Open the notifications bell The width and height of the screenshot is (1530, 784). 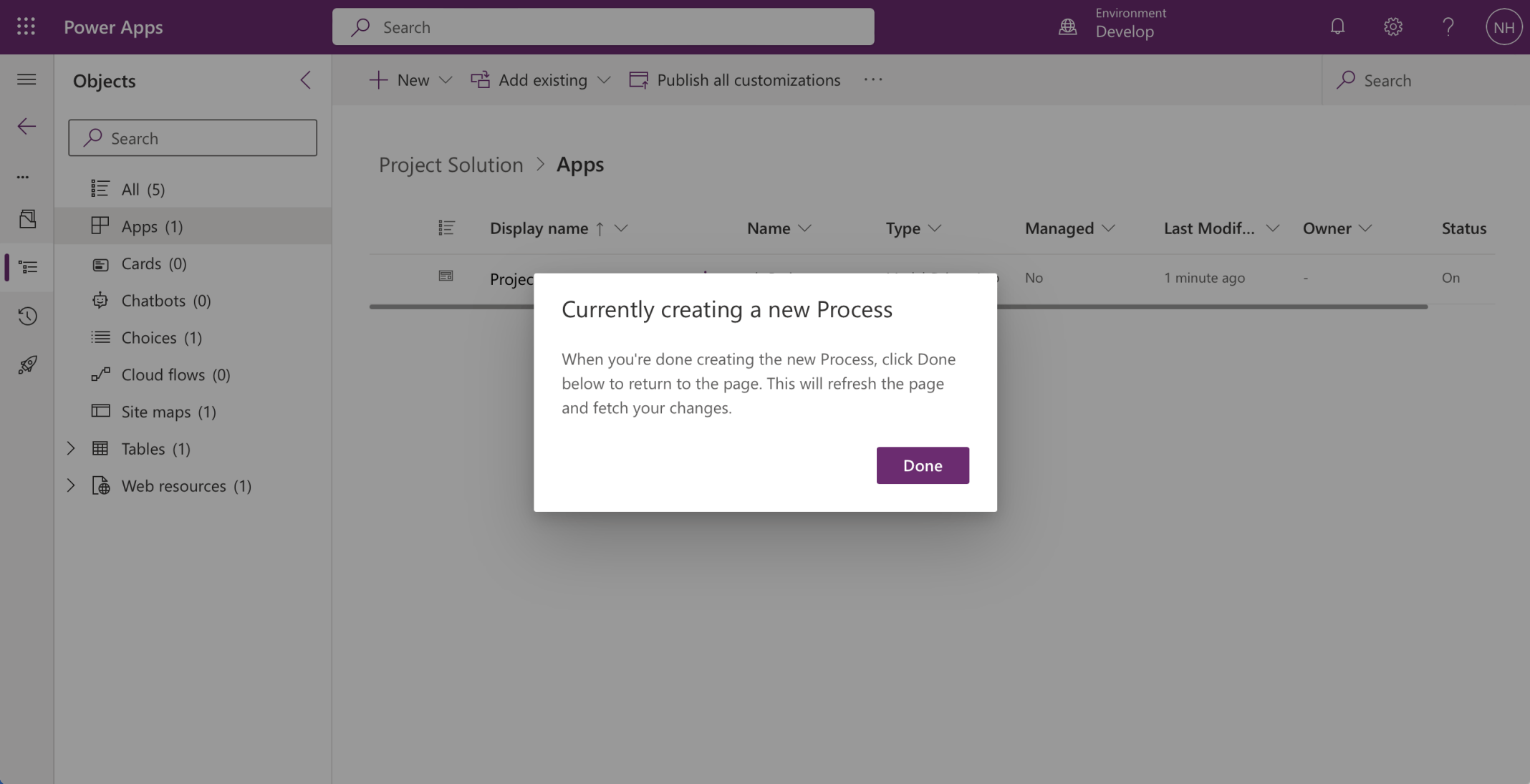click(1337, 27)
